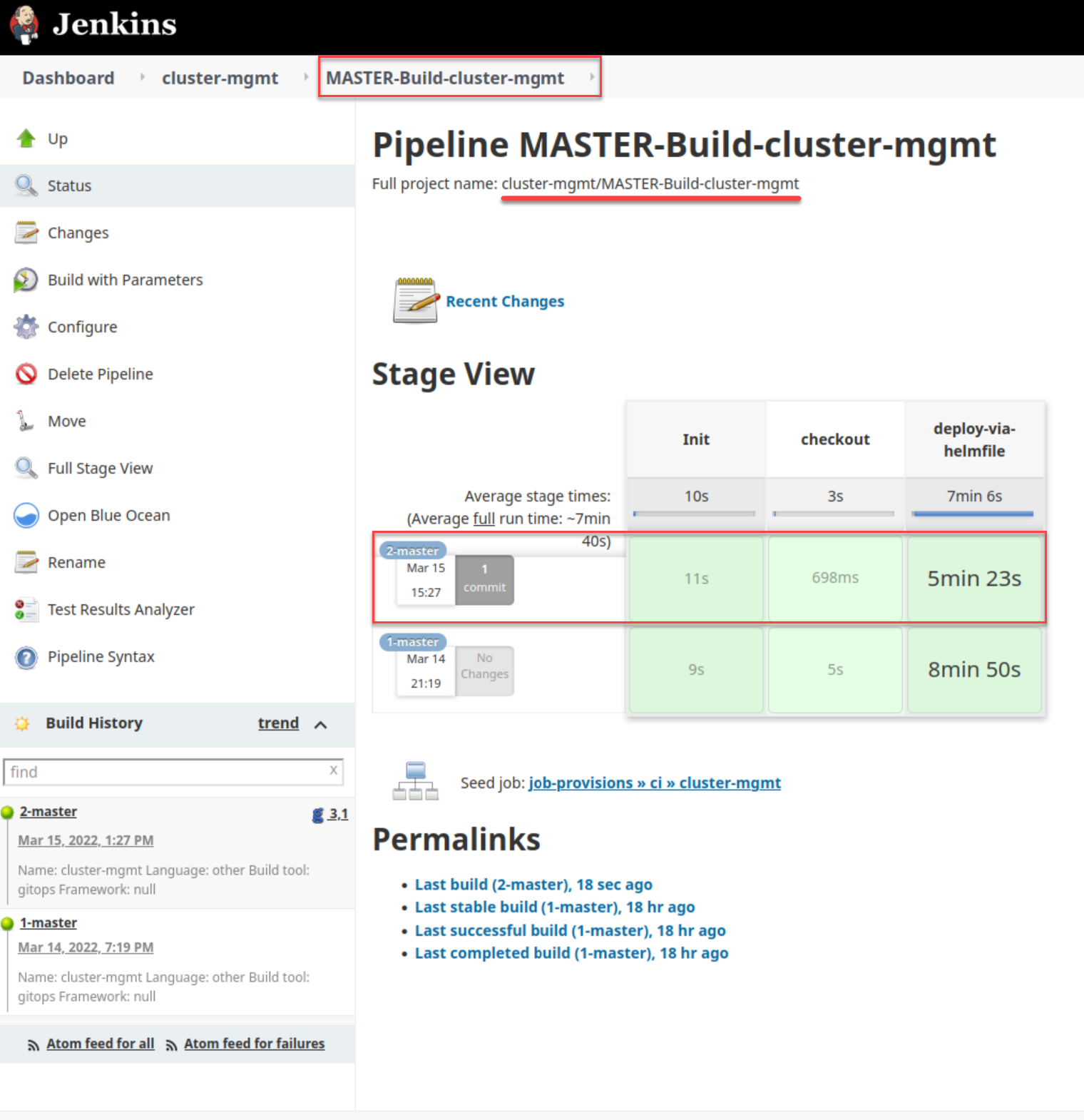Open Last completed build (1-master) permalink
The width and height of the screenshot is (1084, 1120).
pyautogui.click(x=572, y=953)
